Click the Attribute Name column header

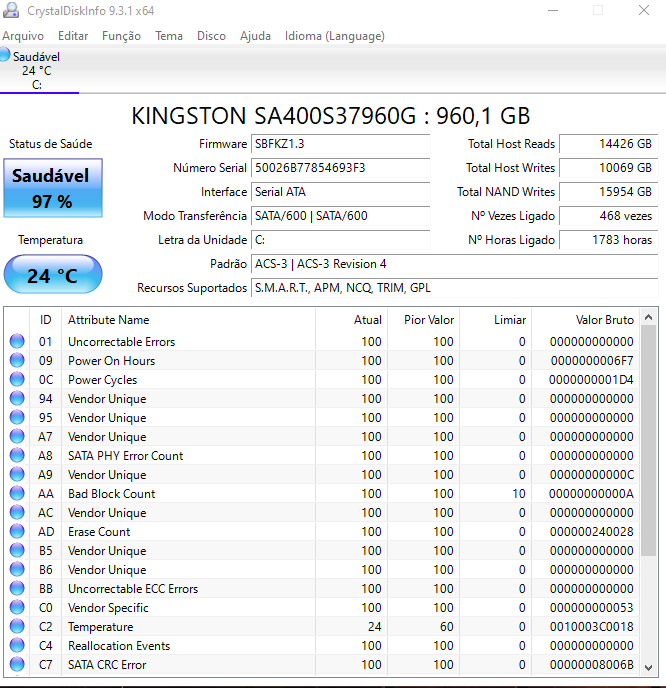coord(188,320)
